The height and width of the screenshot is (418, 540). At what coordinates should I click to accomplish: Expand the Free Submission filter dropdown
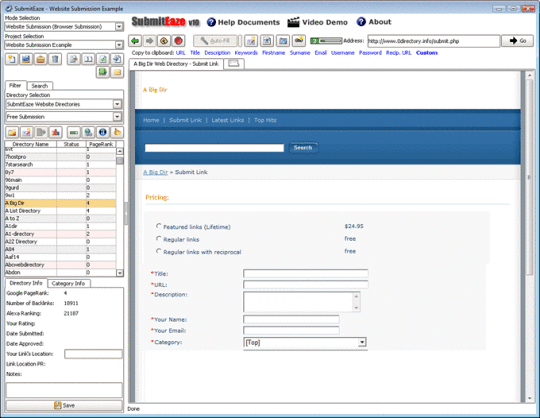coord(117,117)
